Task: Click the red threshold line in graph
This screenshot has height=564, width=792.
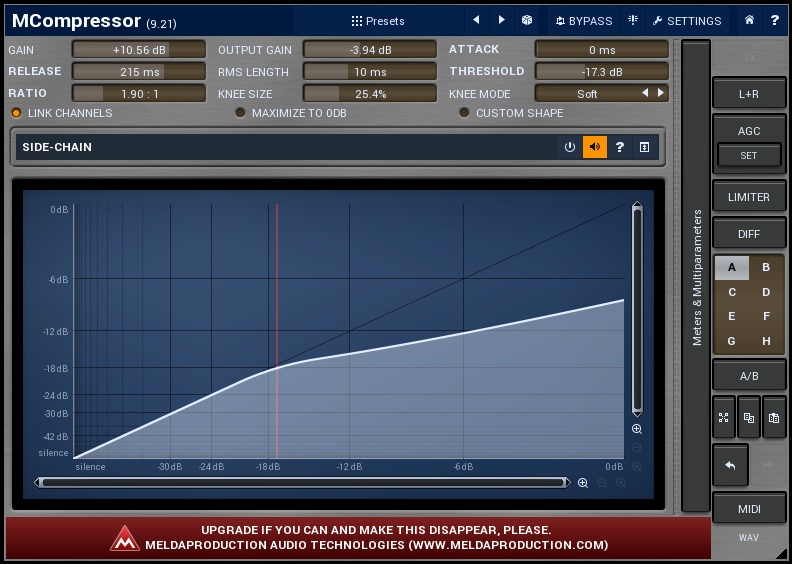Action: pyautogui.click(x=277, y=331)
